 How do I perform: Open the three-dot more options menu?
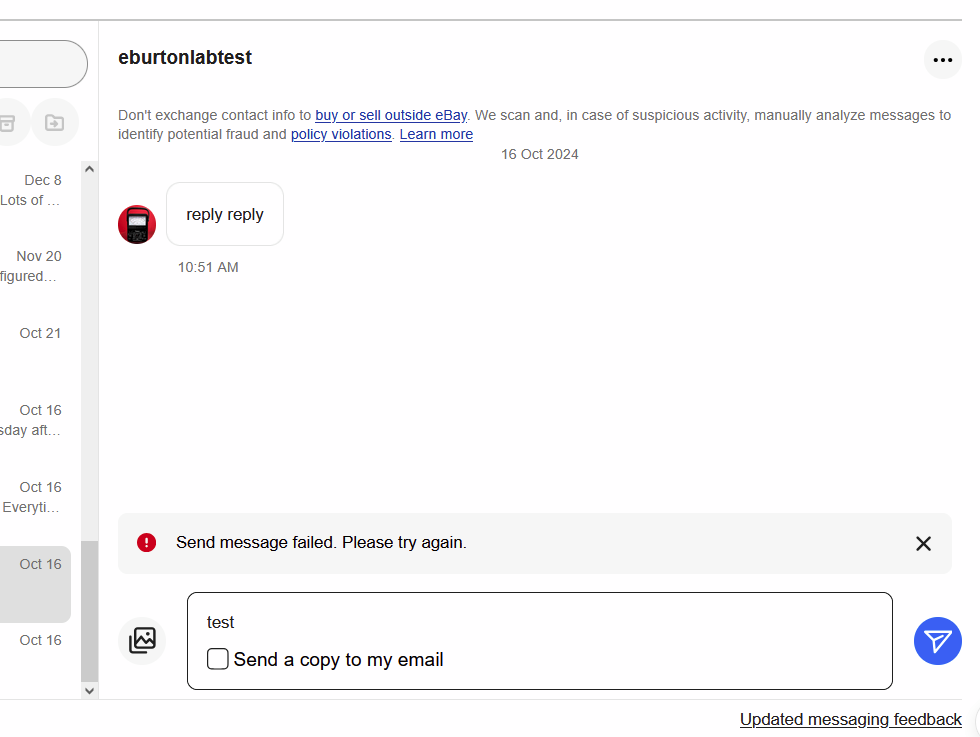point(942,60)
